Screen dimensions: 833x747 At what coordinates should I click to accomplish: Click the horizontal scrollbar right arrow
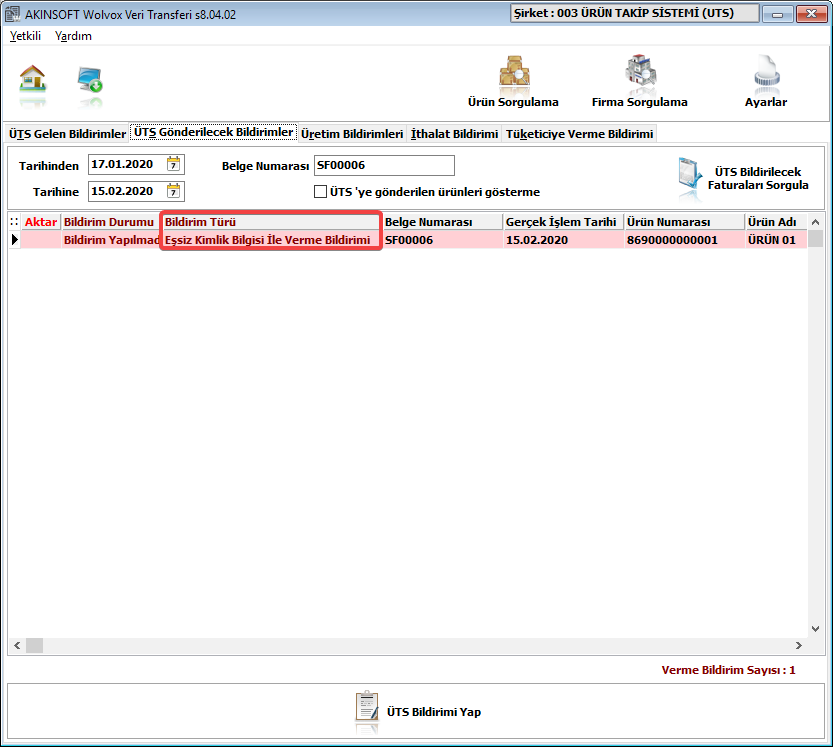[x=798, y=646]
